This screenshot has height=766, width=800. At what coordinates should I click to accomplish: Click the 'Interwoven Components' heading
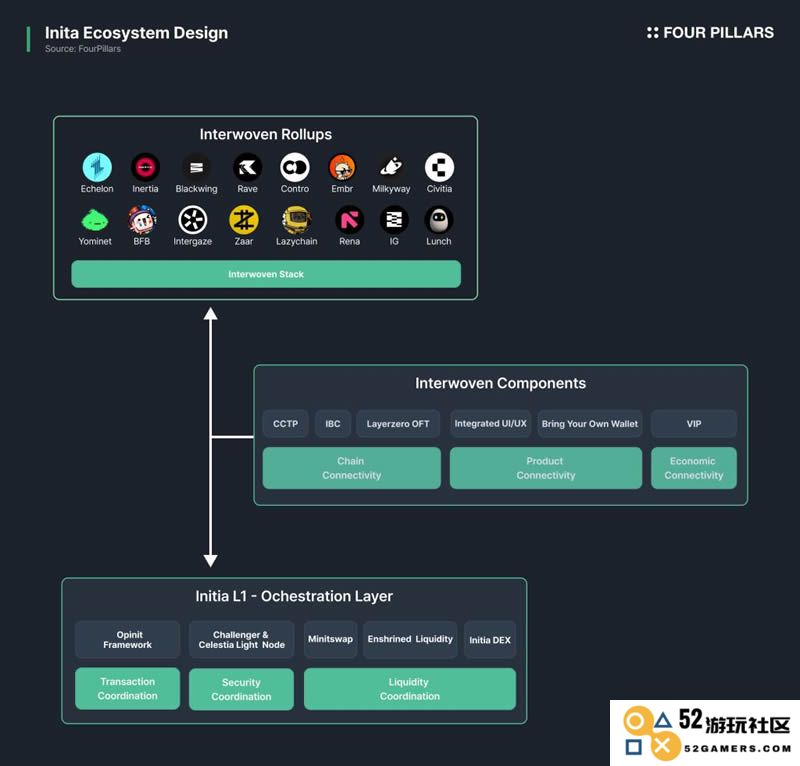pyautogui.click(x=501, y=383)
